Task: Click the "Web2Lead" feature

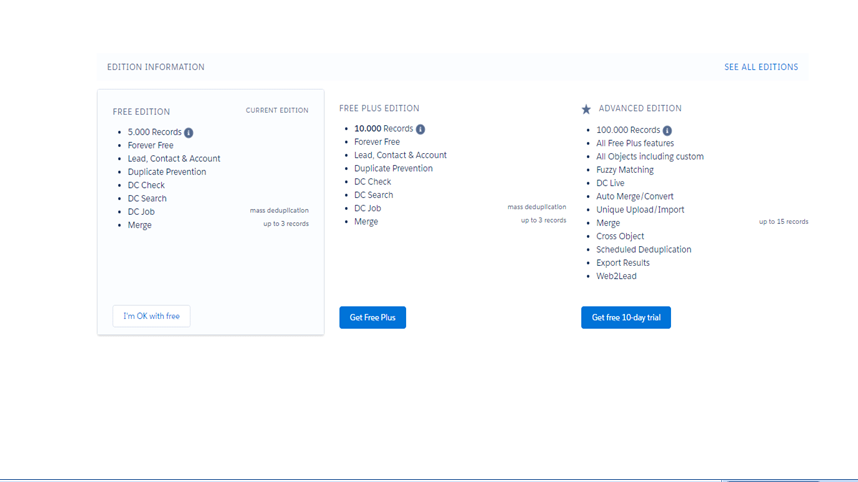Action: (x=616, y=276)
